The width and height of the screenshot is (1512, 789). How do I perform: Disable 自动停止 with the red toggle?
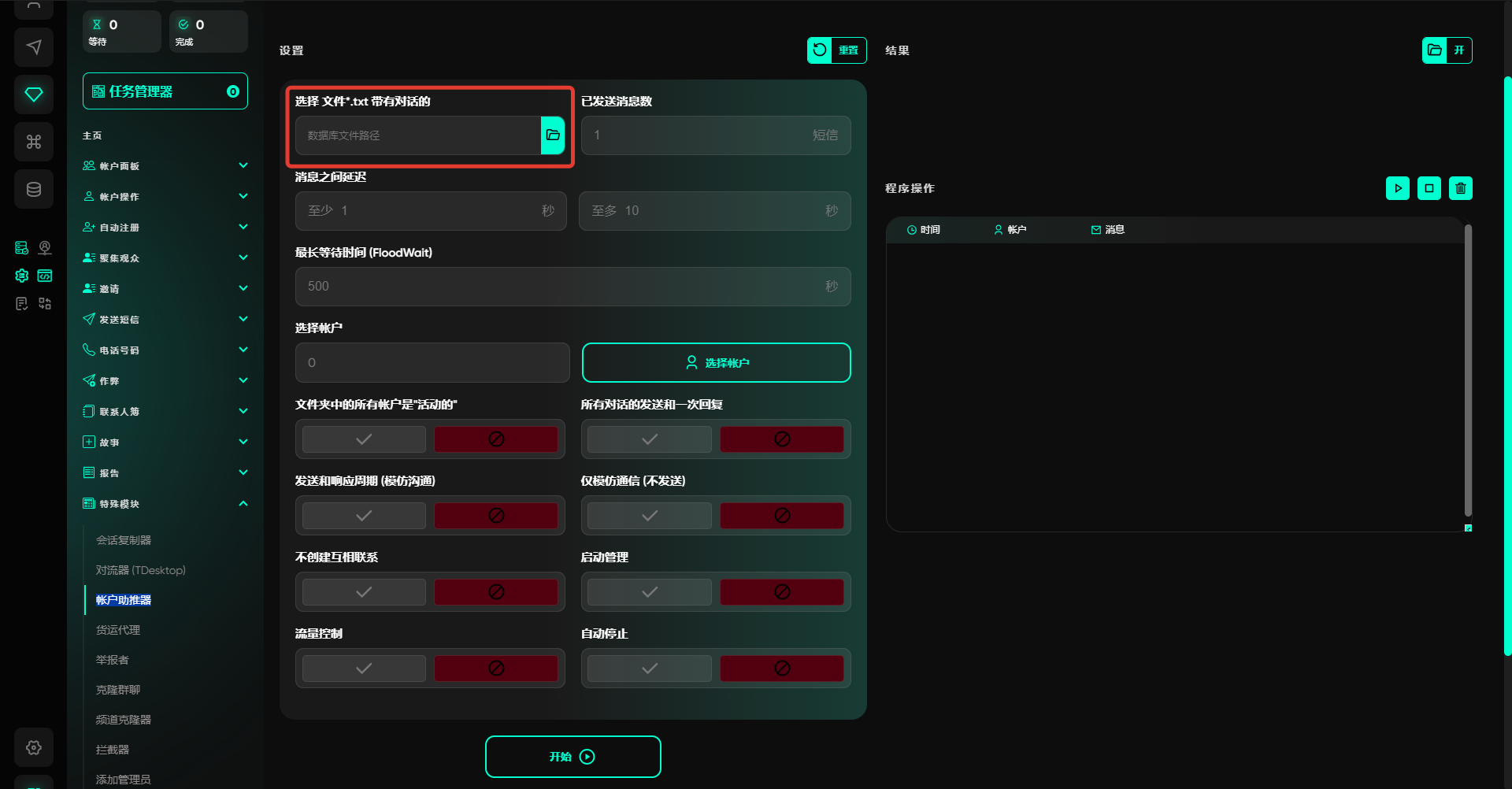(781, 669)
